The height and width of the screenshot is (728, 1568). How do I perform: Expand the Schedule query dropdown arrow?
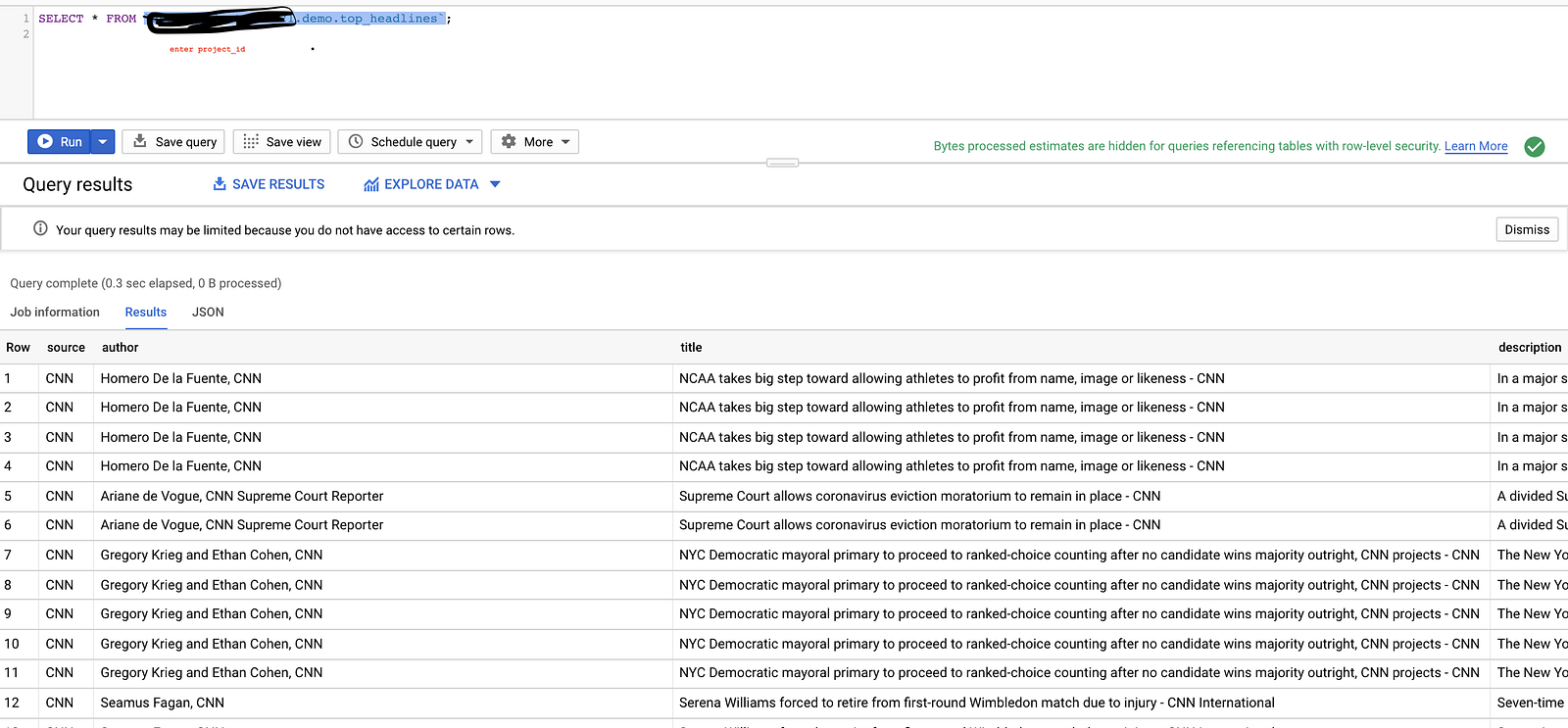coord(470,142)
